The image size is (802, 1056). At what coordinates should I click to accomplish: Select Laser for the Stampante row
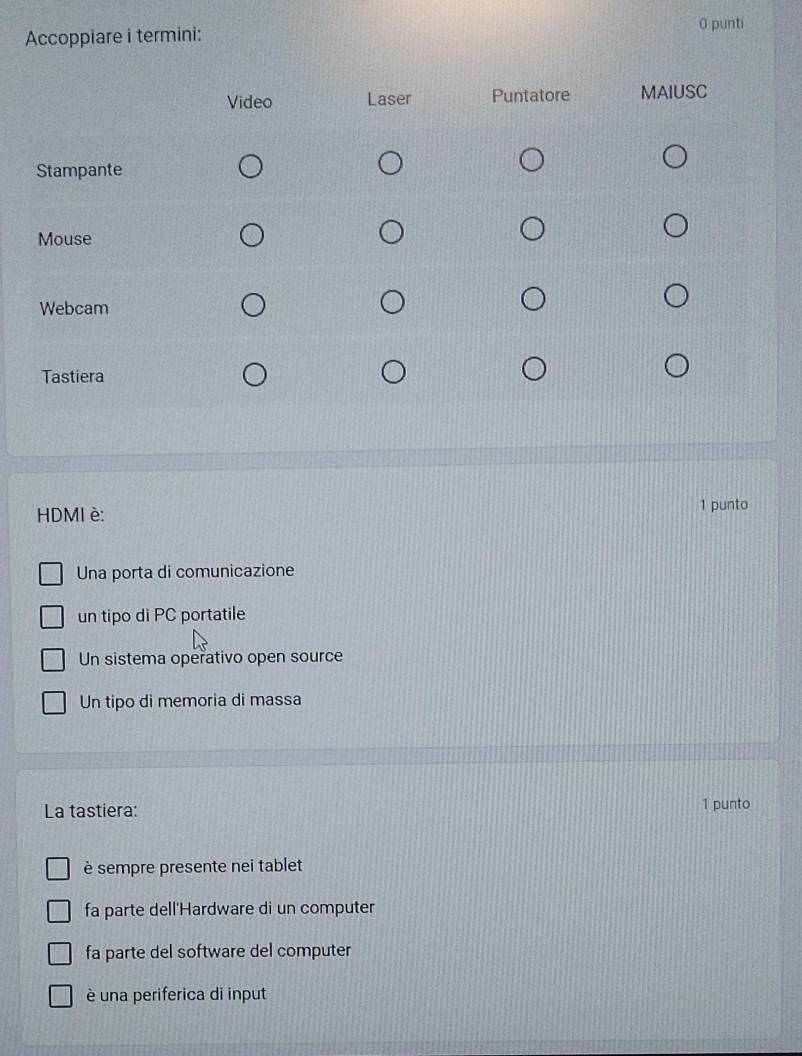390,163
